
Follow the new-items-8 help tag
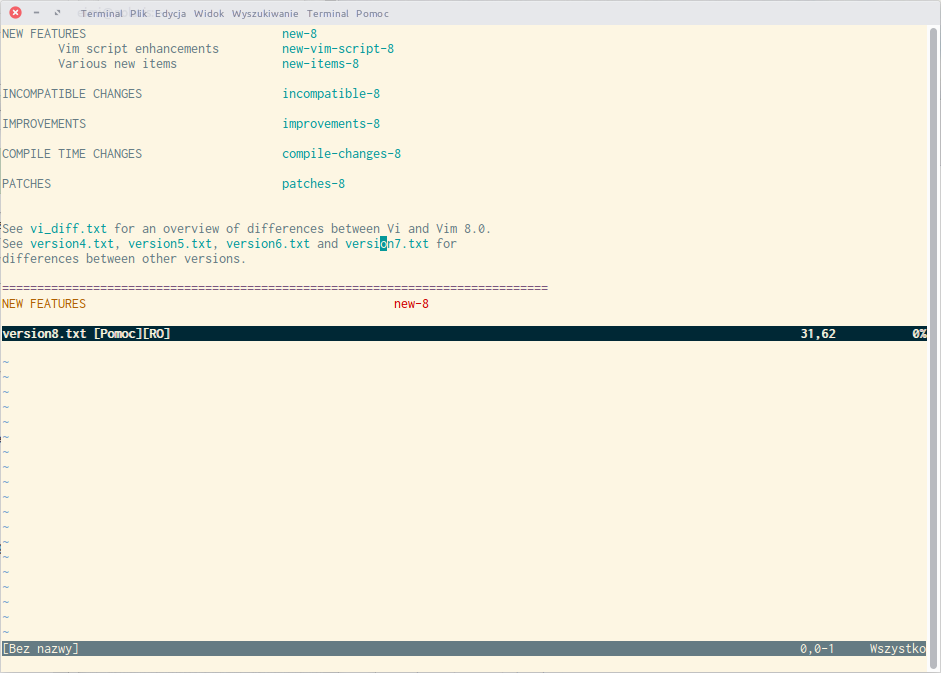[320, 64]
